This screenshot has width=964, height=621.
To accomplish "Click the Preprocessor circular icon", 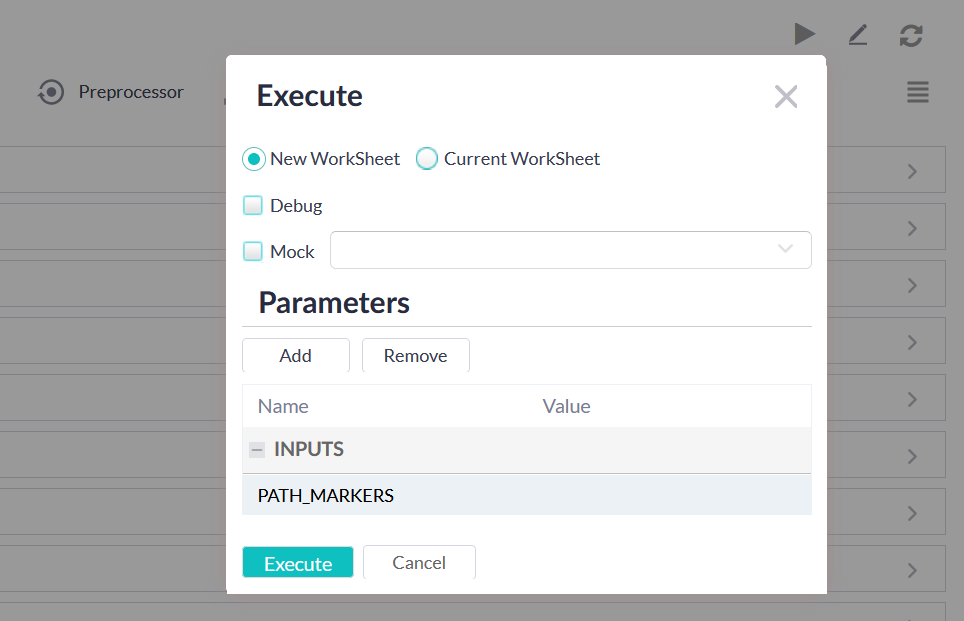I will (x=51, y=92).
